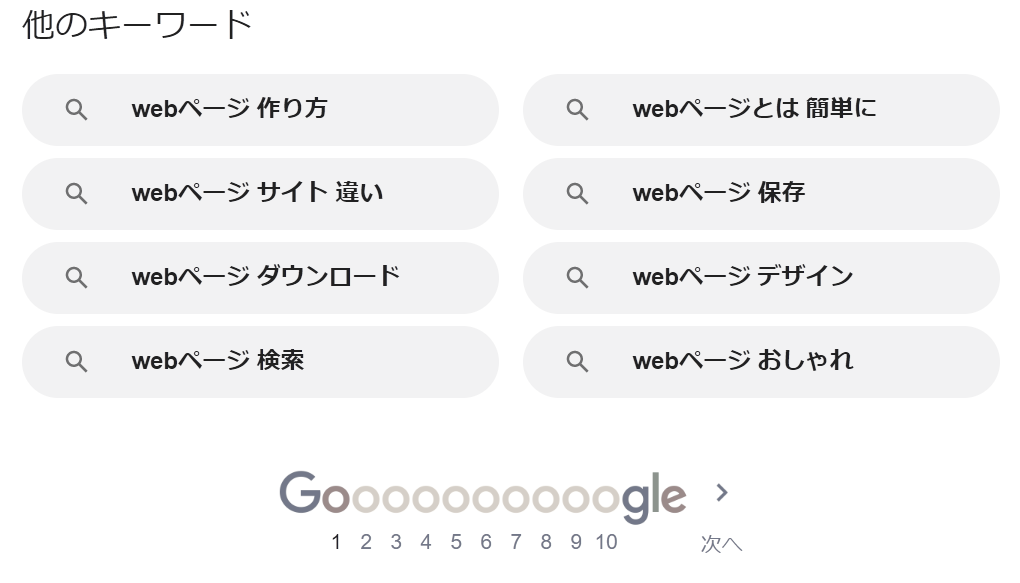Click the magnifier icon next to "webページ おしゃれ"
Viewport: 1020px width, 583px height.
pos(578,362)
